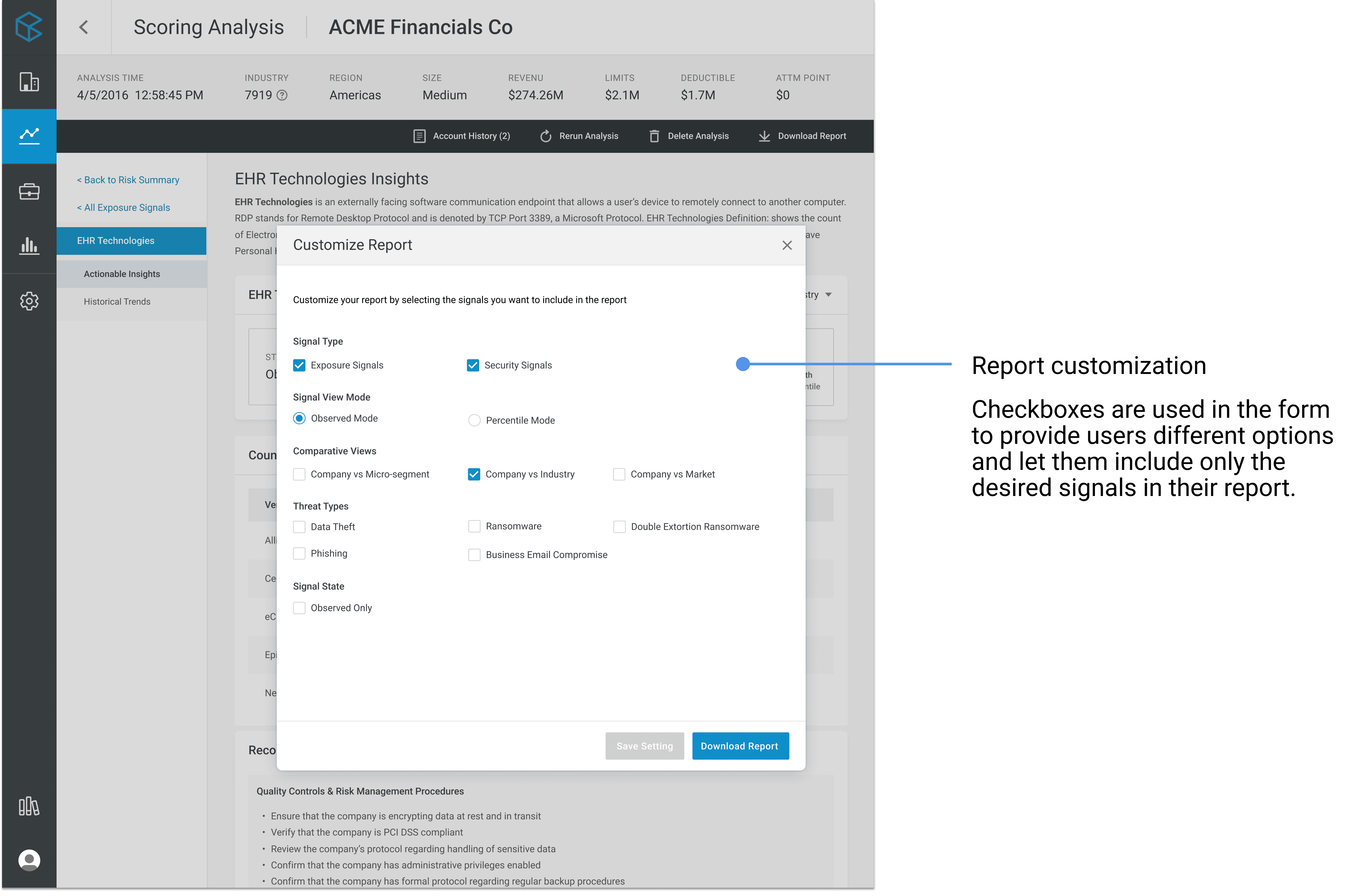This screenshot has height=896, width=1354.
Task: Click the Save Setting button
Action: pos(645,746)
